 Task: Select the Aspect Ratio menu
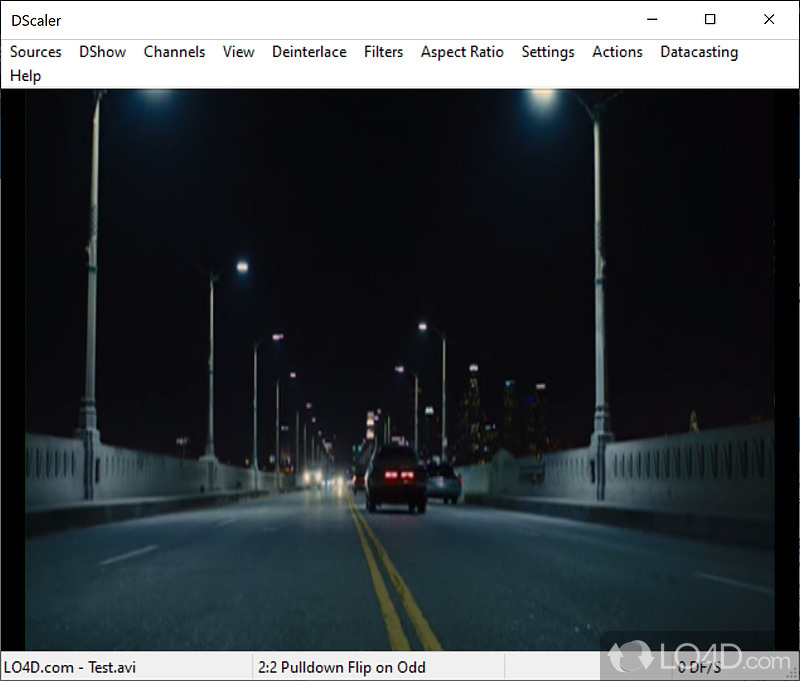(x=462, y=52)
